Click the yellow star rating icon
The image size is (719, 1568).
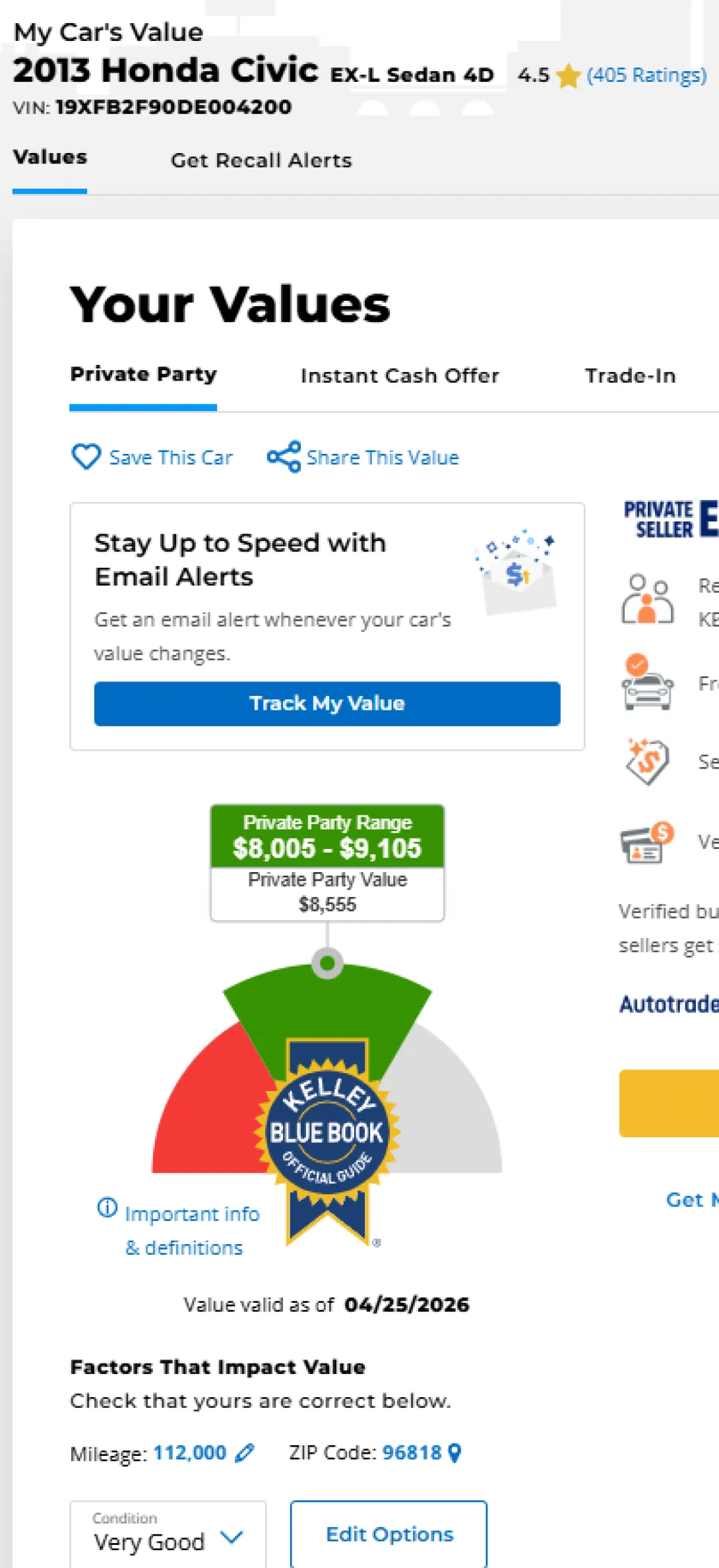(567, 76)
